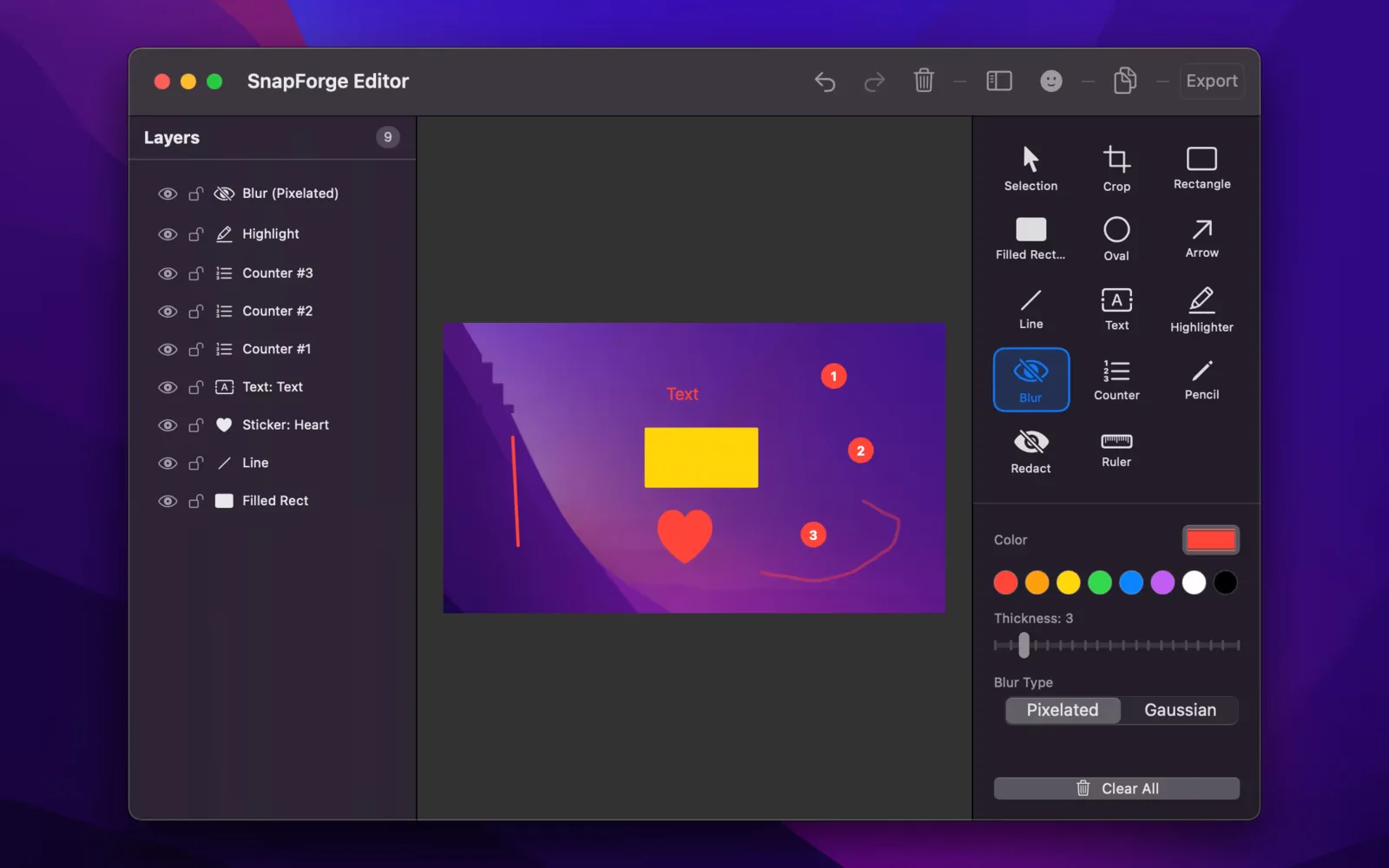Hide the Counter #1 layer
The image size is (1389, 868).
pos(168,349)
